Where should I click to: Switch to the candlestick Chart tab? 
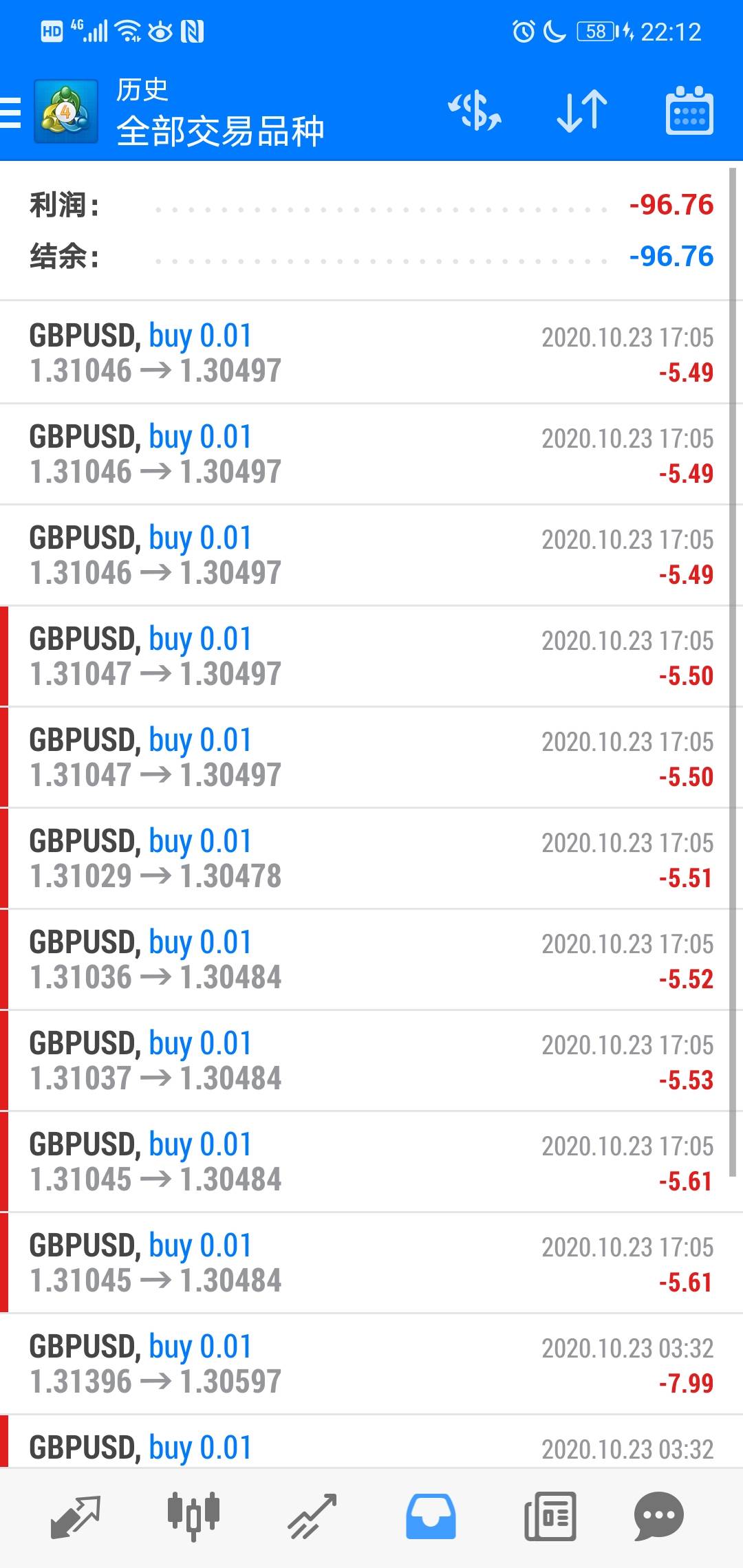(x=193, y=1516)
